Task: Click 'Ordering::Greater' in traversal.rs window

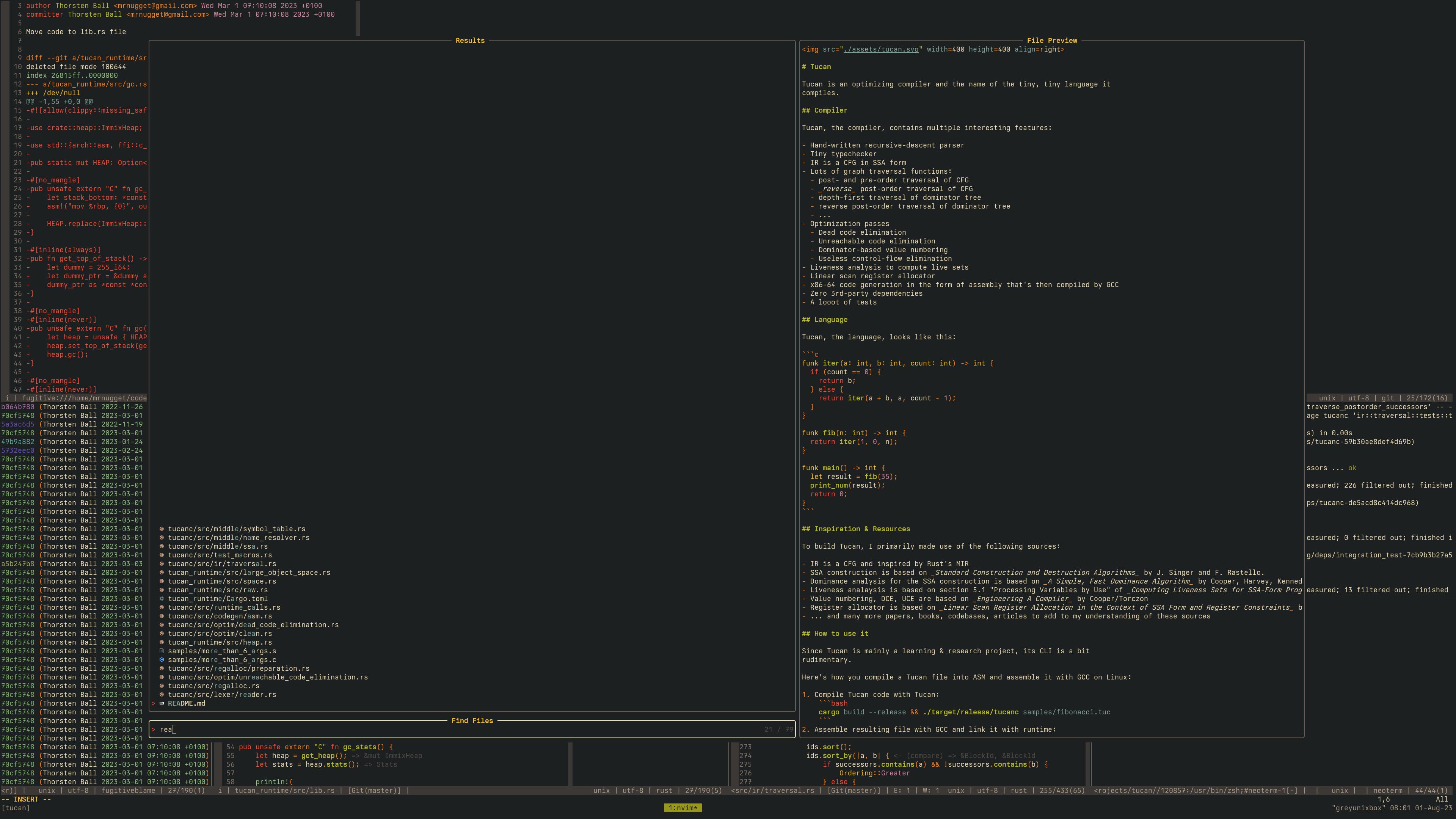Action: point(874,773)
